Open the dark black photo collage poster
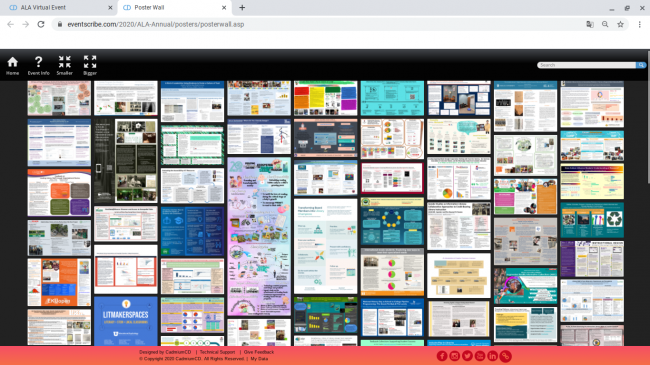 pyautogui.click(x=126, y=161)
